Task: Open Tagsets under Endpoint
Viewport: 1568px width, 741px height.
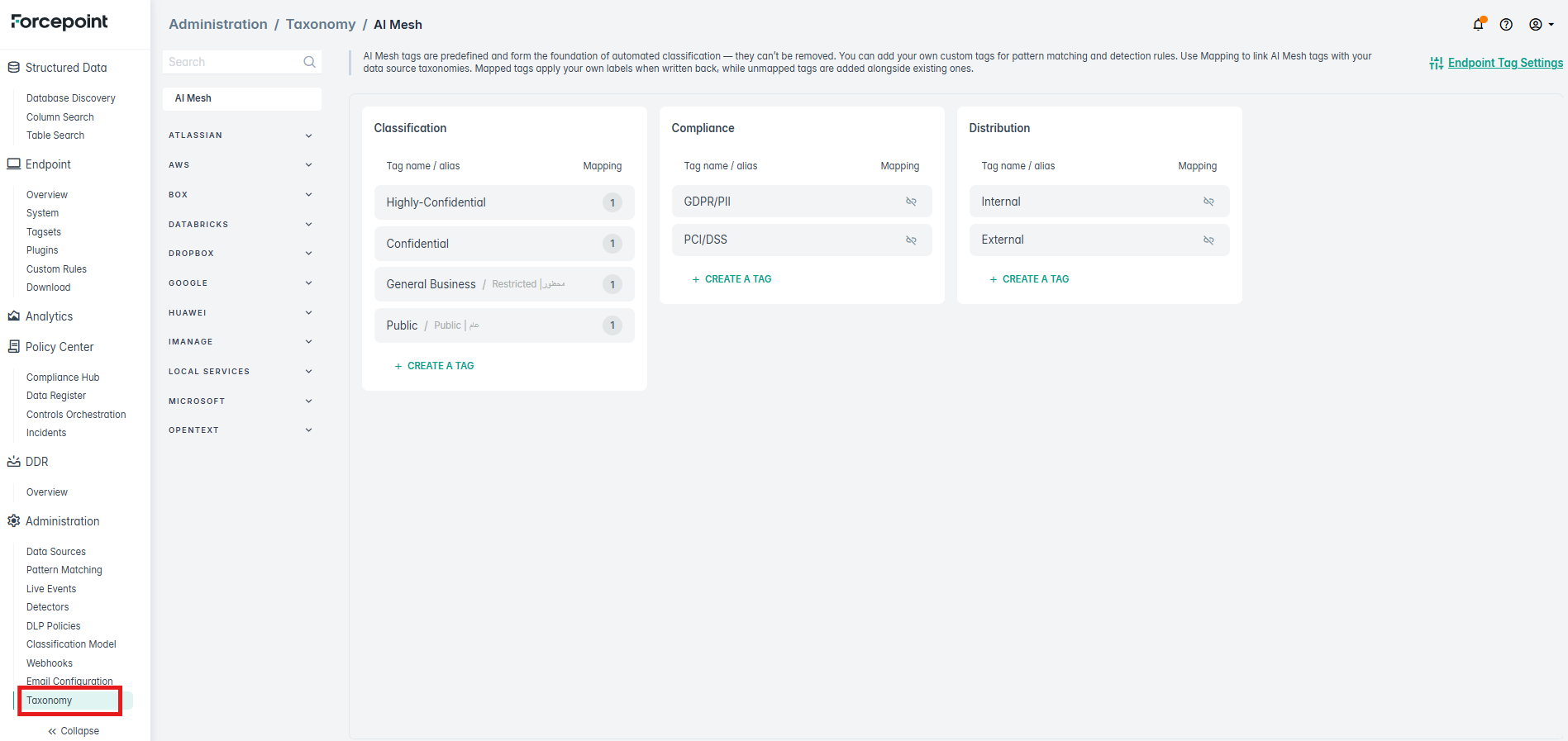Action: [44, 232]
